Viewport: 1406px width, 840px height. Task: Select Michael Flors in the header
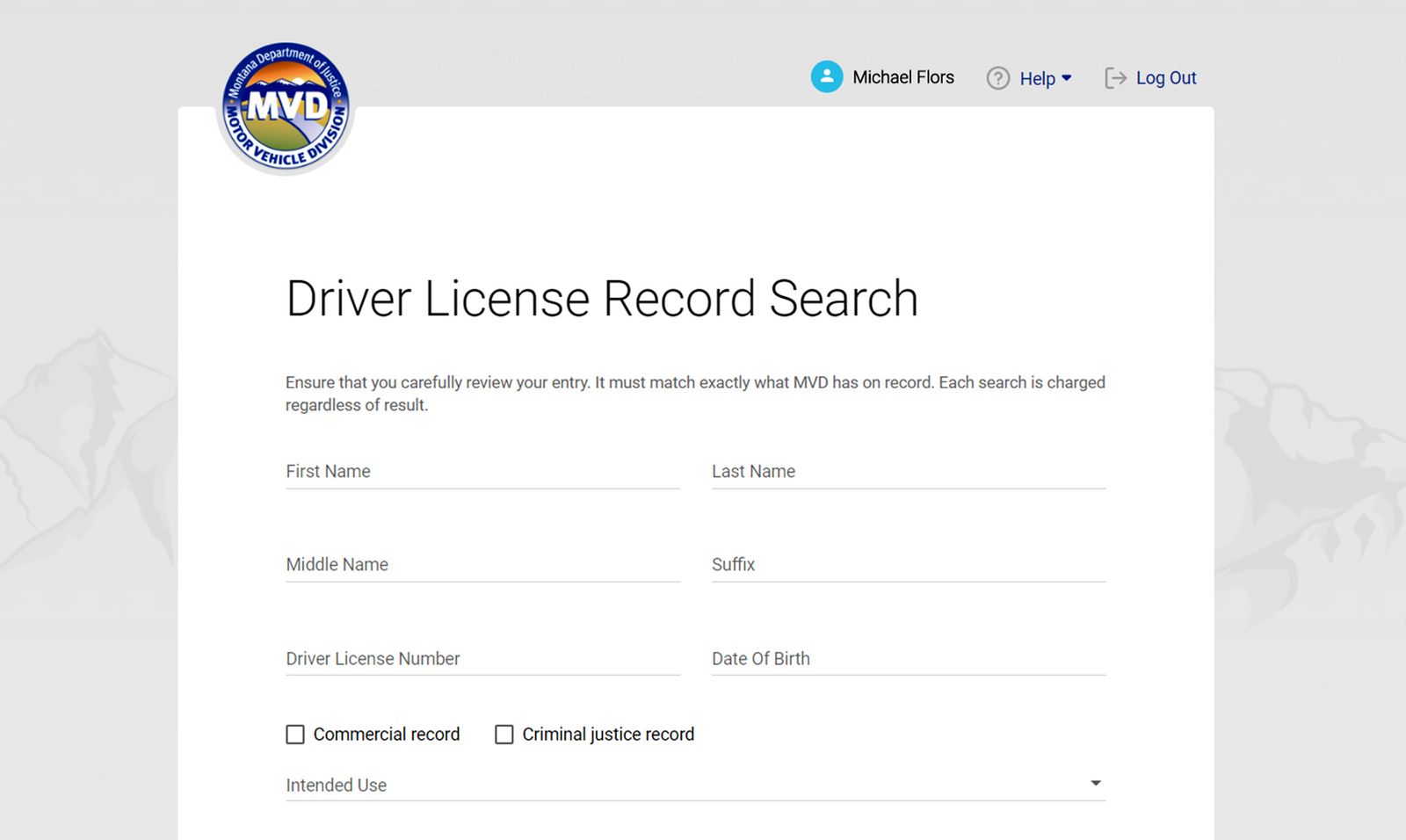coord(902,77)
